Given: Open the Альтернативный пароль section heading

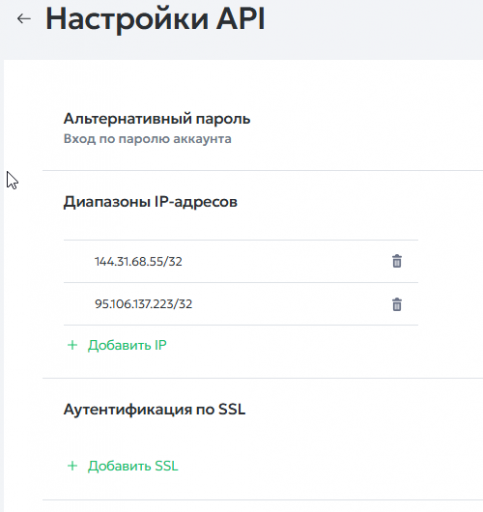Looking at the screenshot, I should pyautogui.click(x=157, y=119).
